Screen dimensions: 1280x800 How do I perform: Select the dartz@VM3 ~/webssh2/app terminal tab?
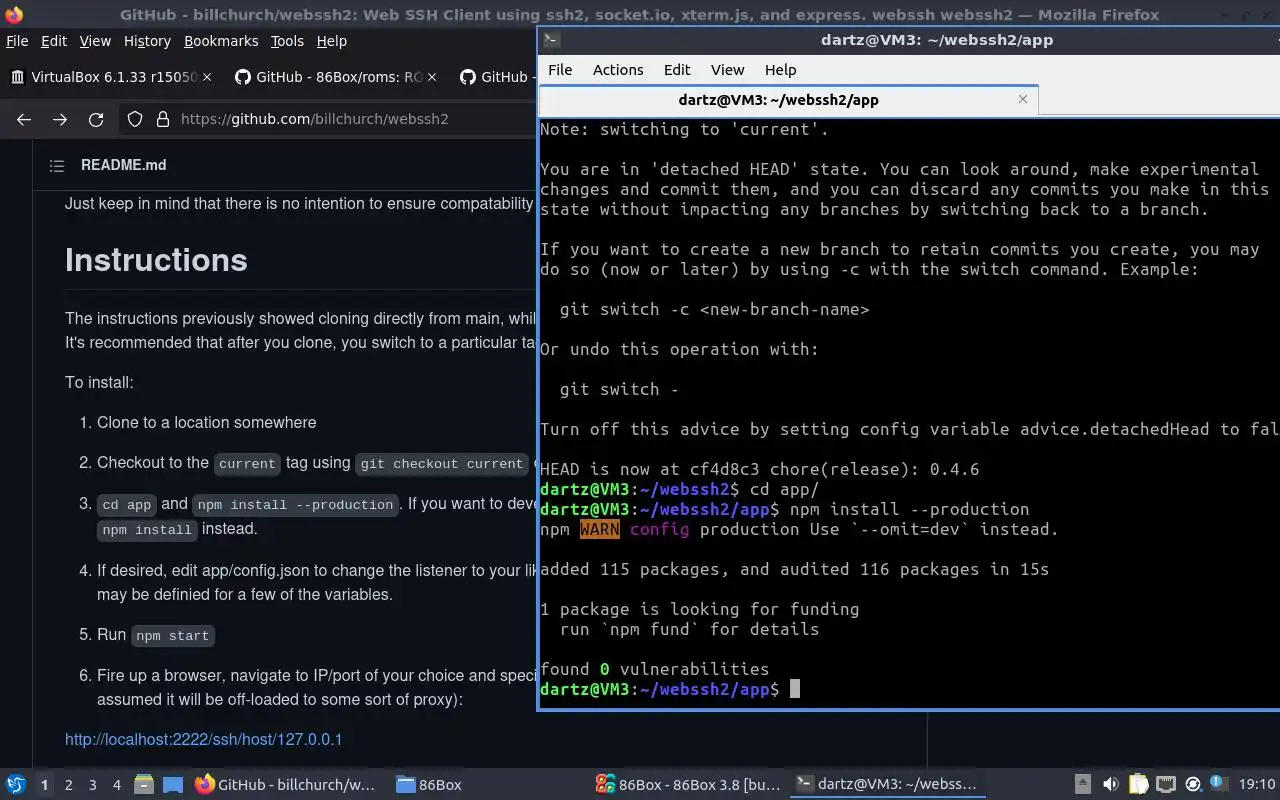pos(788,100)
